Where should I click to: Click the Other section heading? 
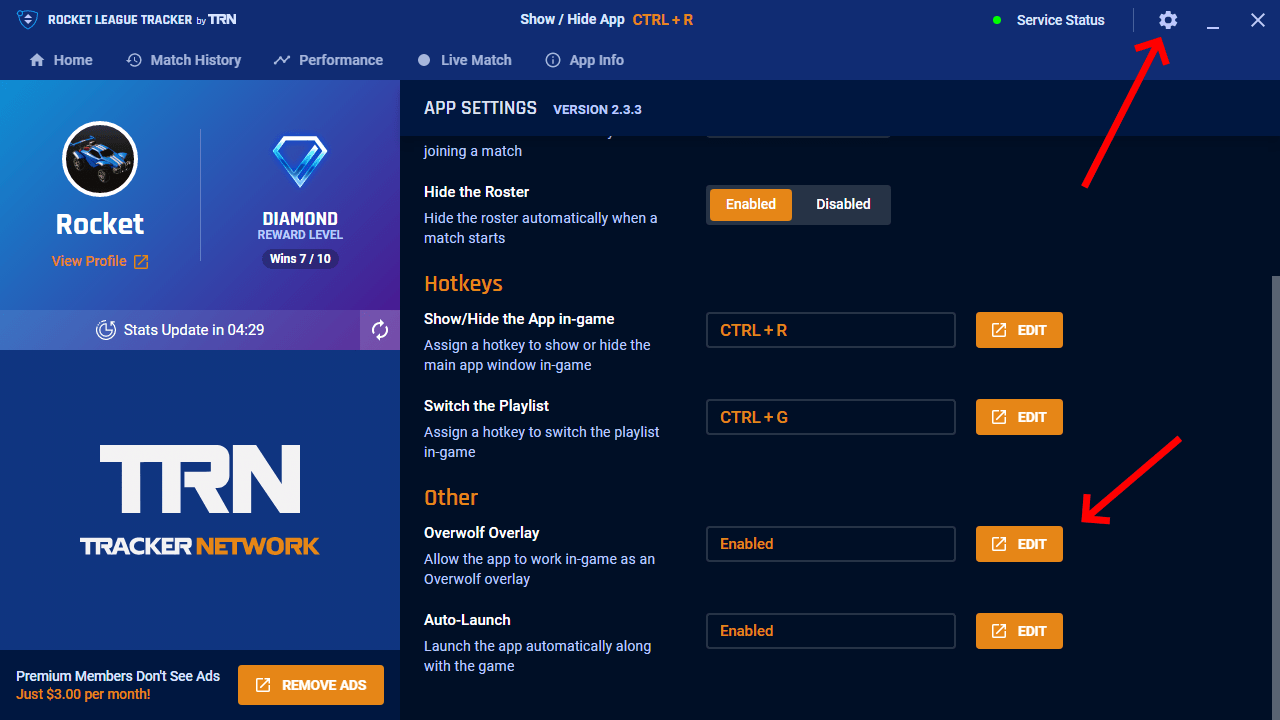[x=451, y=498]
